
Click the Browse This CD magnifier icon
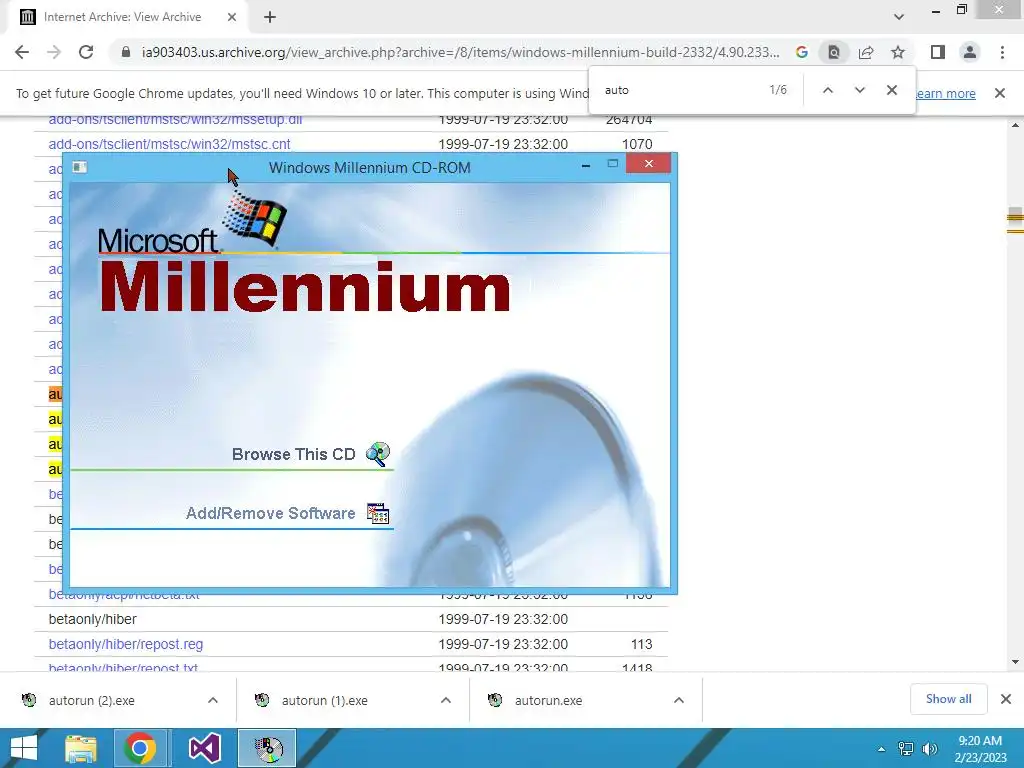point(378,454)
